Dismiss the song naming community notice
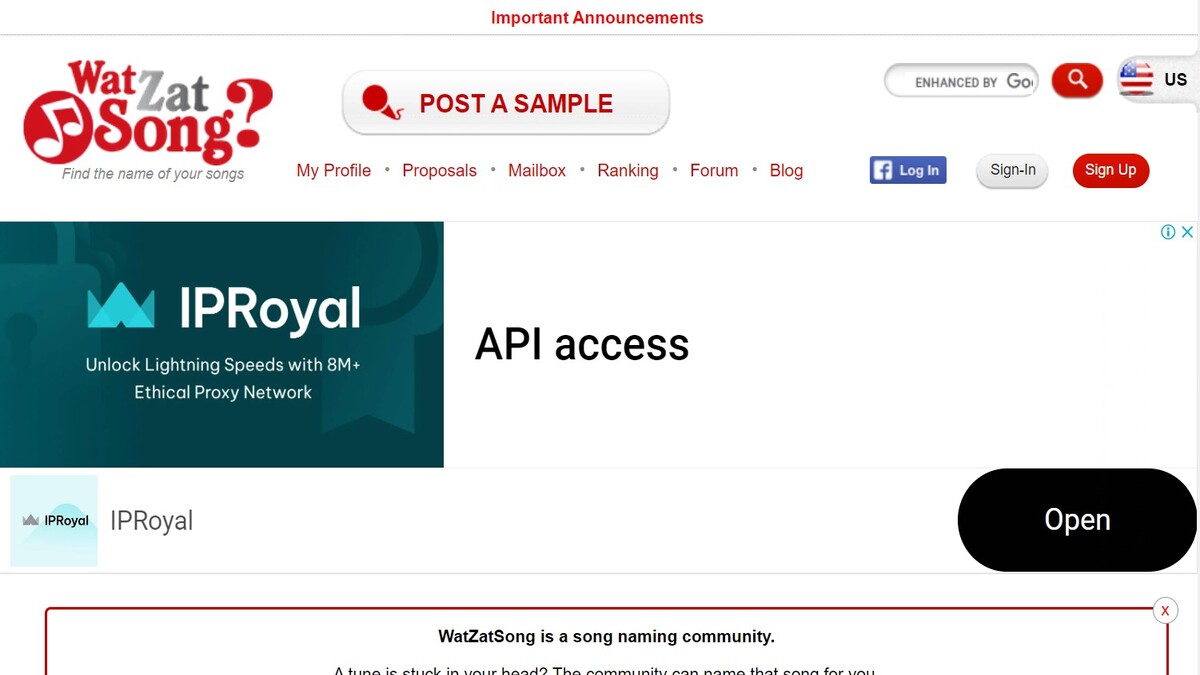Screen dimensions: 1200x675 [1165, 610]
